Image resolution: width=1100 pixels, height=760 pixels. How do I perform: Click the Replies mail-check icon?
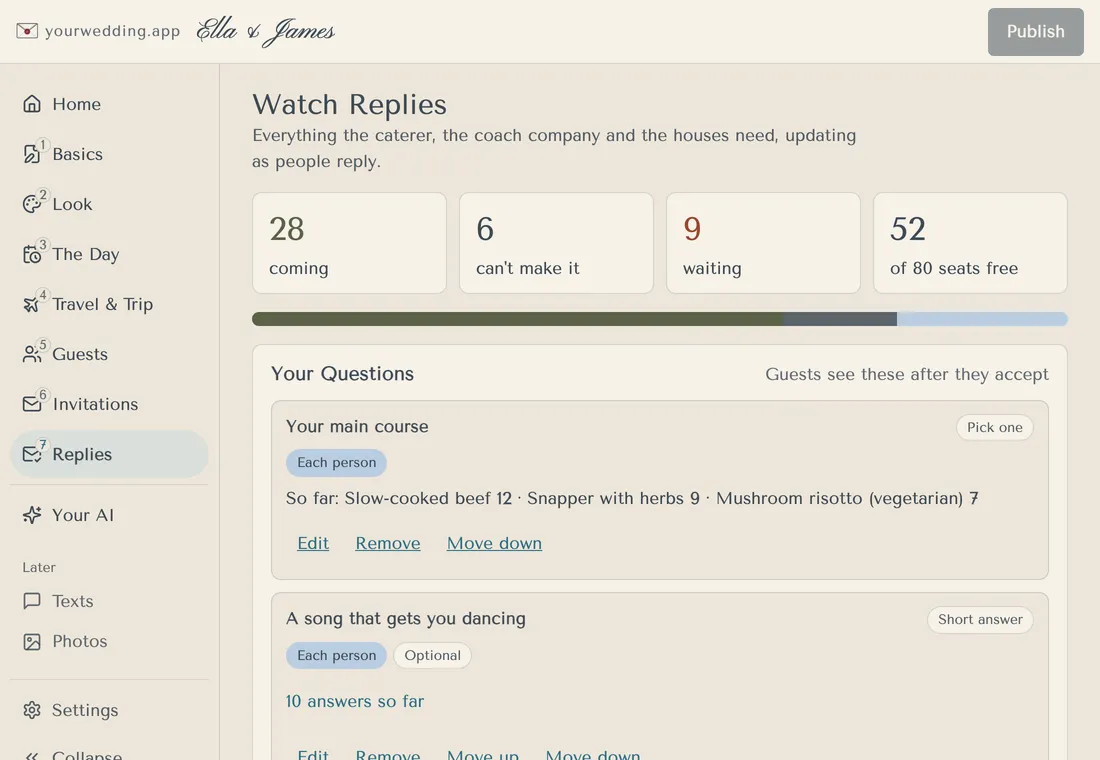pyautogui.click(x=32, y=454)
